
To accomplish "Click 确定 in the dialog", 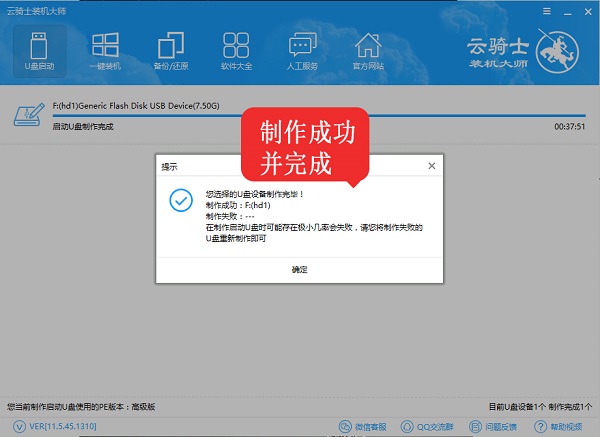I will (300, 269).
